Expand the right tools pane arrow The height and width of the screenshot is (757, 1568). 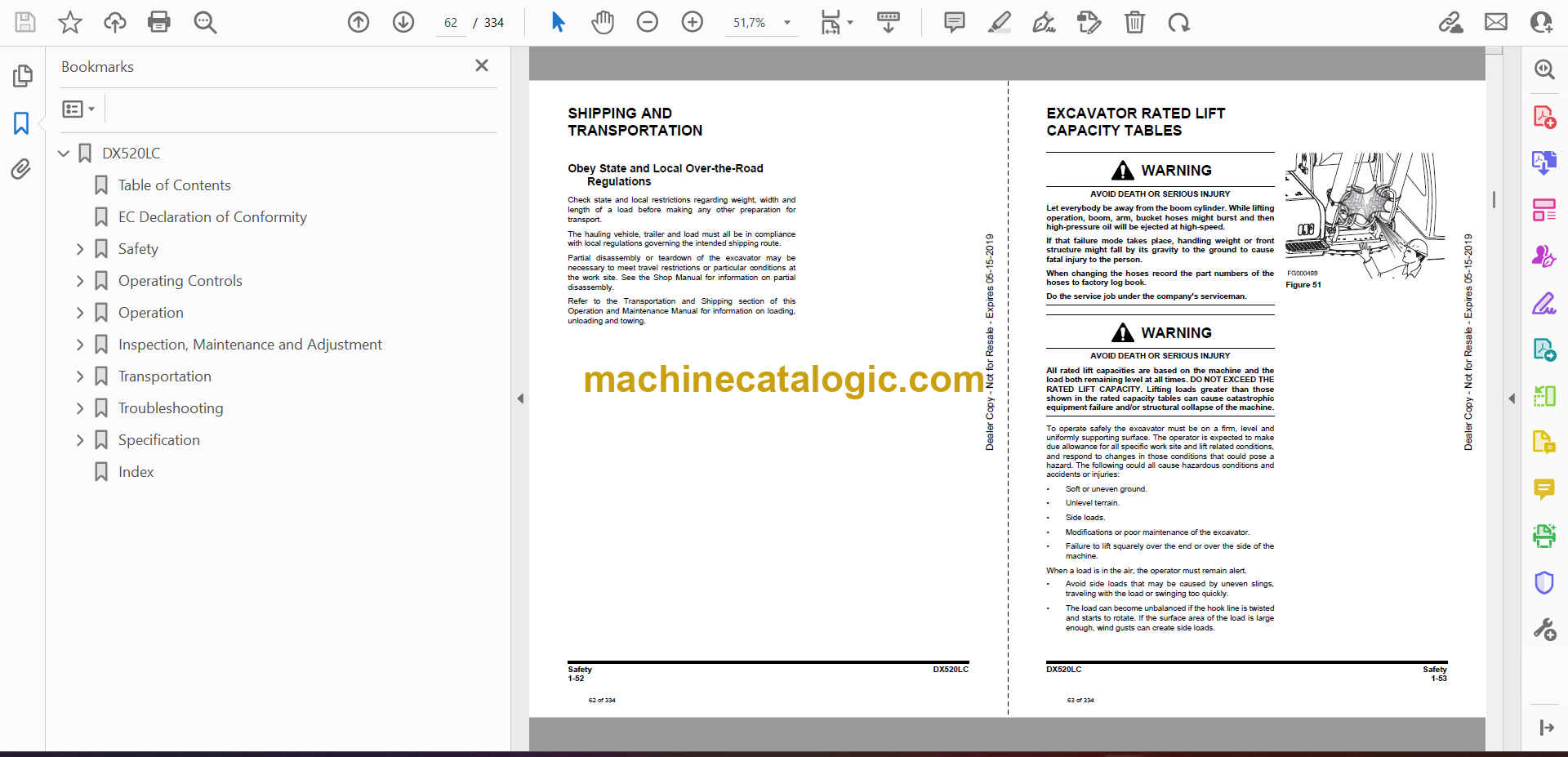coord(1512,399)
